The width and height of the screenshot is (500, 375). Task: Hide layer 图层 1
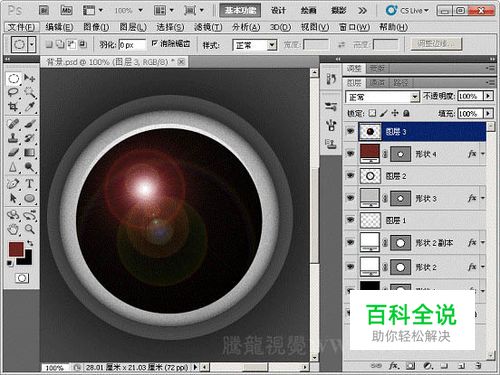pyautogui.click(x=350, y=220)
